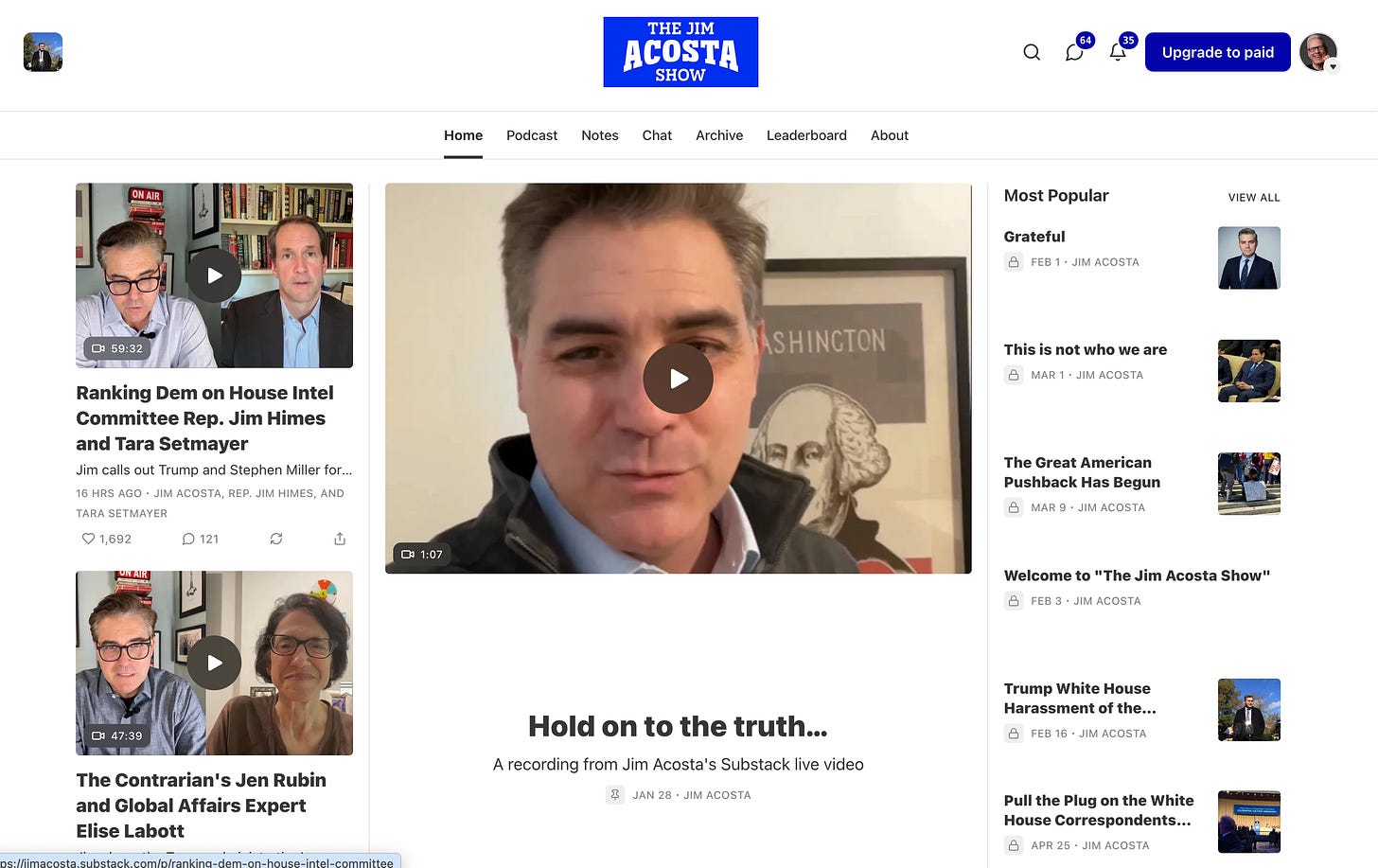Click the Grateful post thumbnail
Viewport: 1378px width, 868px height.
(1248, 257)
